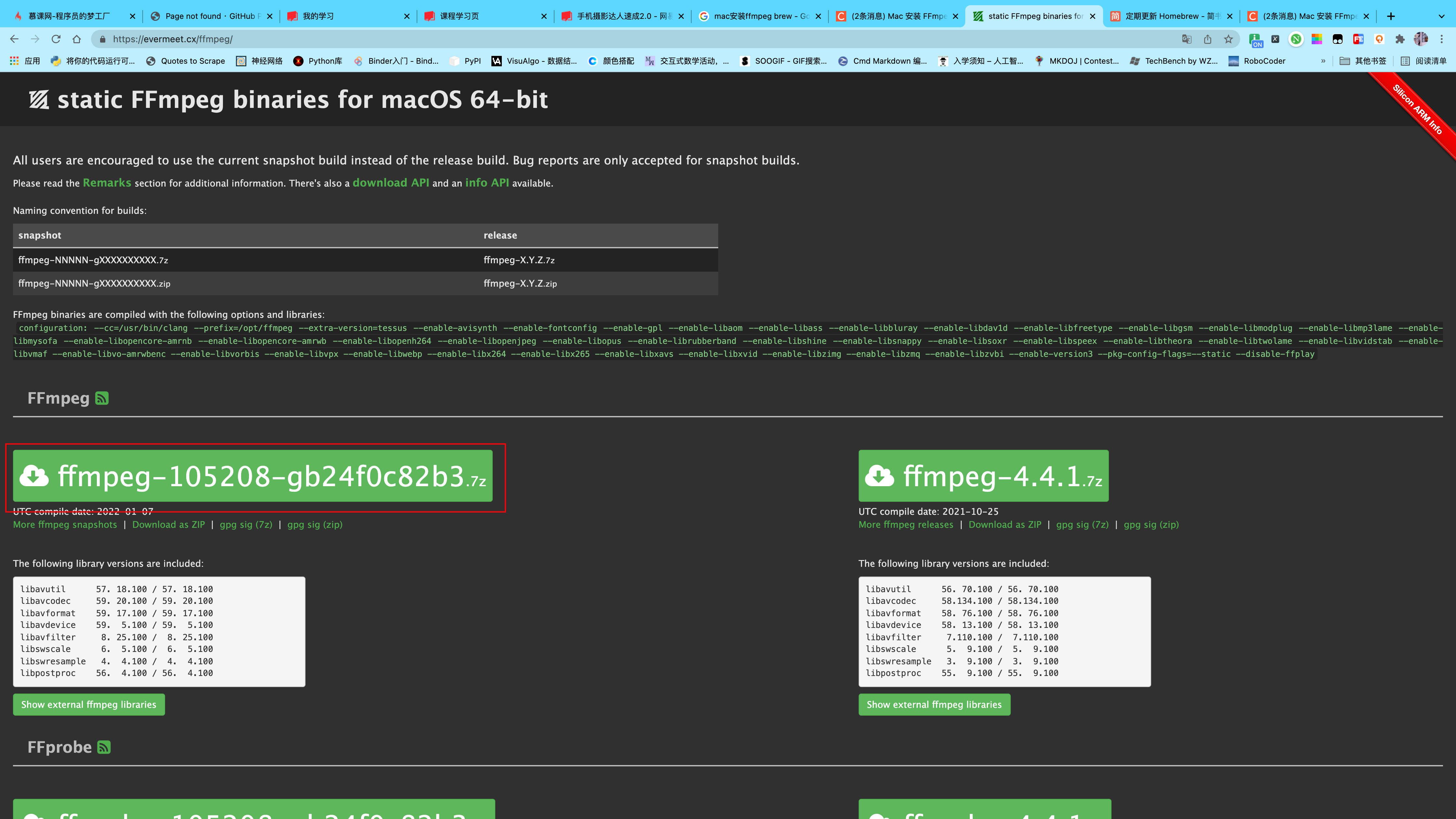Open the 阅读清单 reading list
Viewport: 1456px width, 819px height.
pyautogui.click(x=1423, y=61)
